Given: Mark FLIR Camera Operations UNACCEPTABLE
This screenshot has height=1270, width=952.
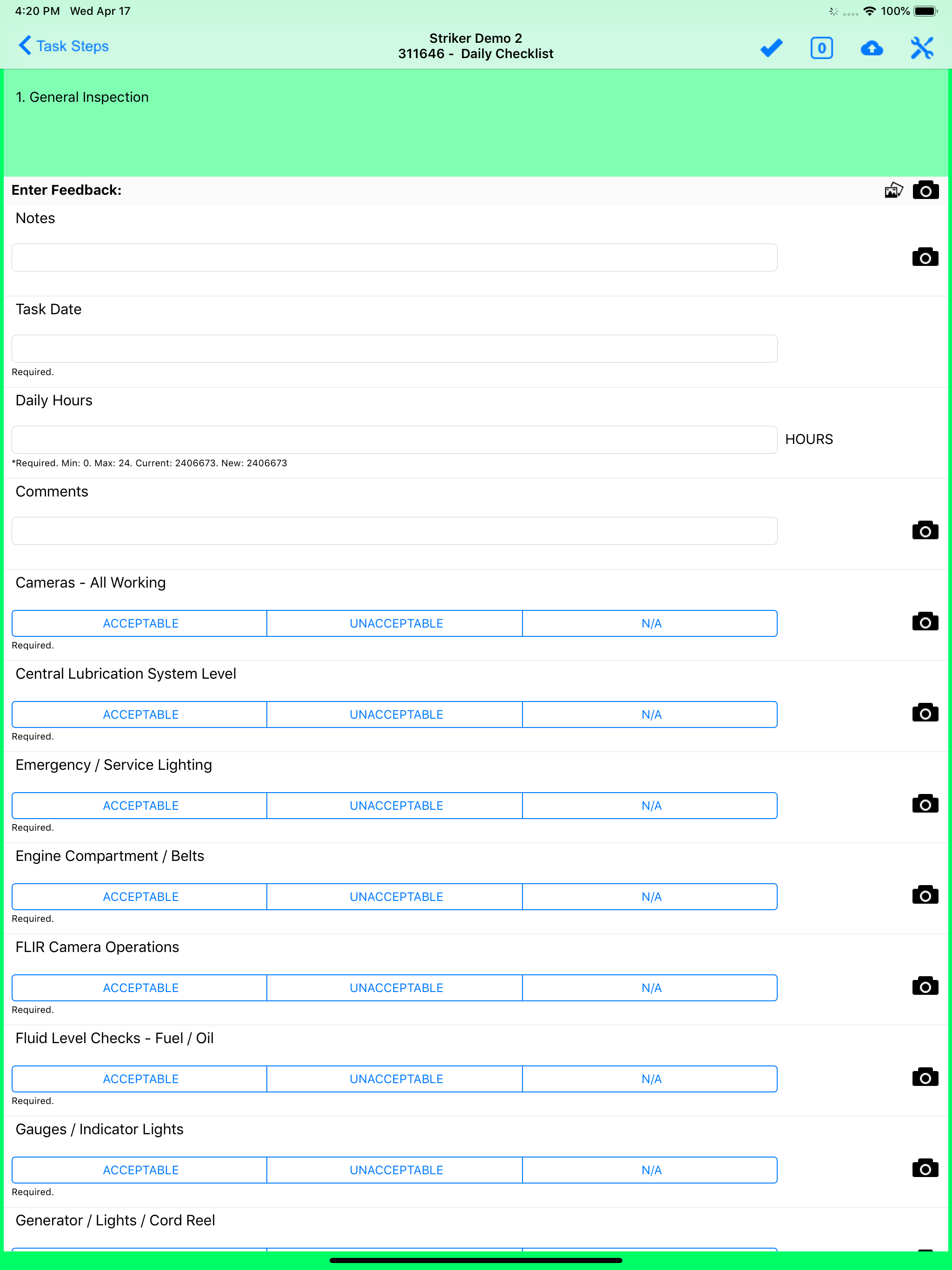Looking at the screenshot, I should click(395, 988).
